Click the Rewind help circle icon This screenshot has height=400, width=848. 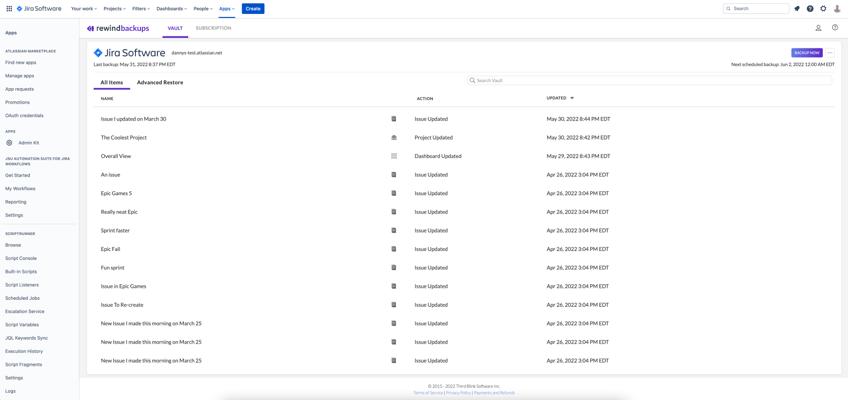[x=835, y=28]
